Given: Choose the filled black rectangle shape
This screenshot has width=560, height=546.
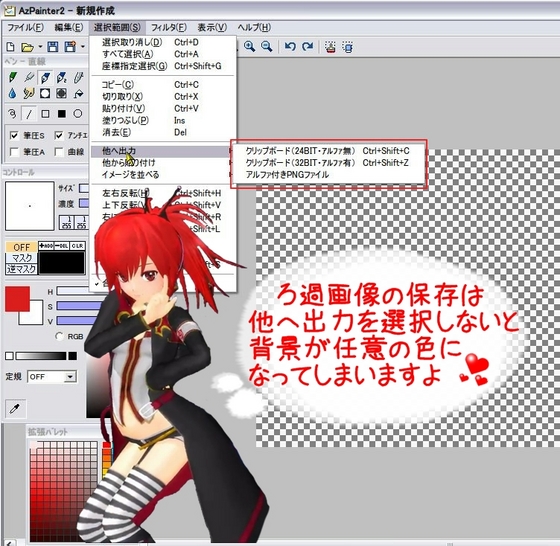Looking at the screenshot, I should pyautogui.click(x=61, y=114).
